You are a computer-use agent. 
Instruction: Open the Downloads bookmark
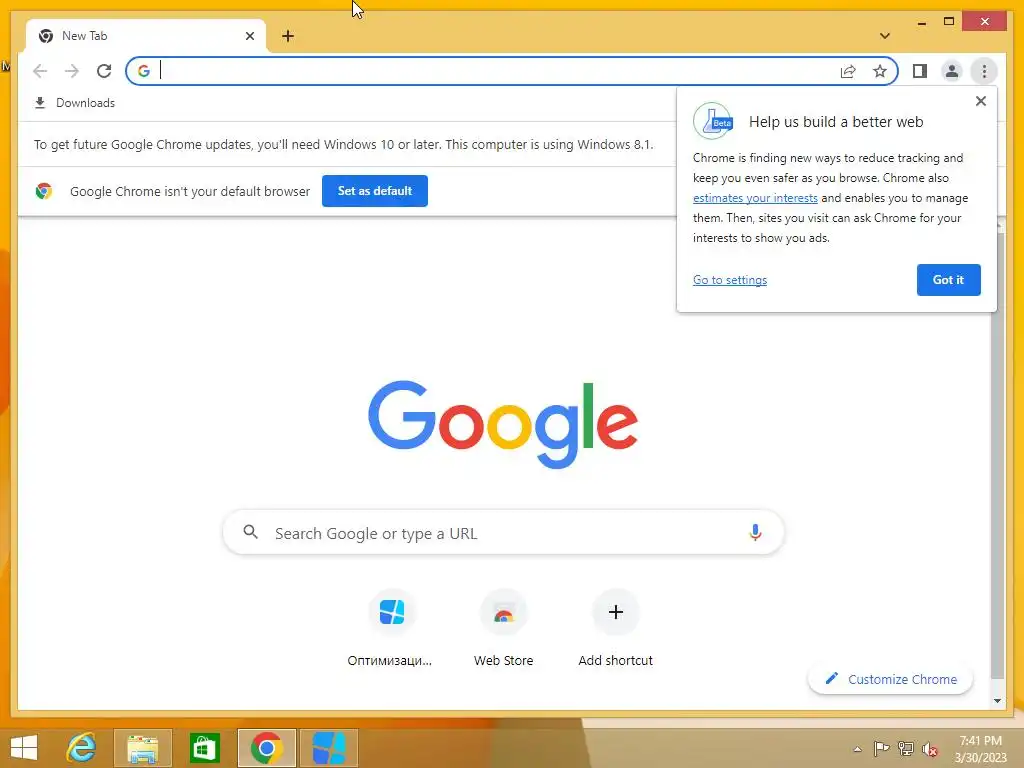(74, 103)
